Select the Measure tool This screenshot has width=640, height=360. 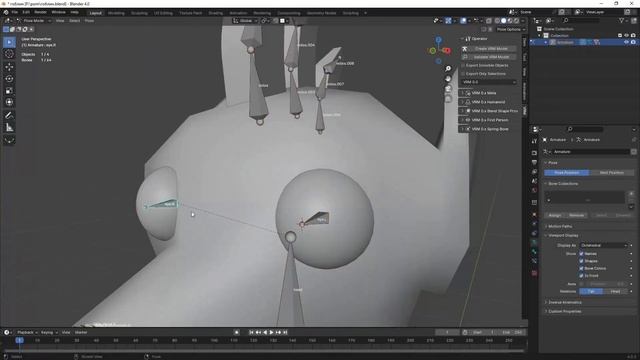click(x=9, y=128)
